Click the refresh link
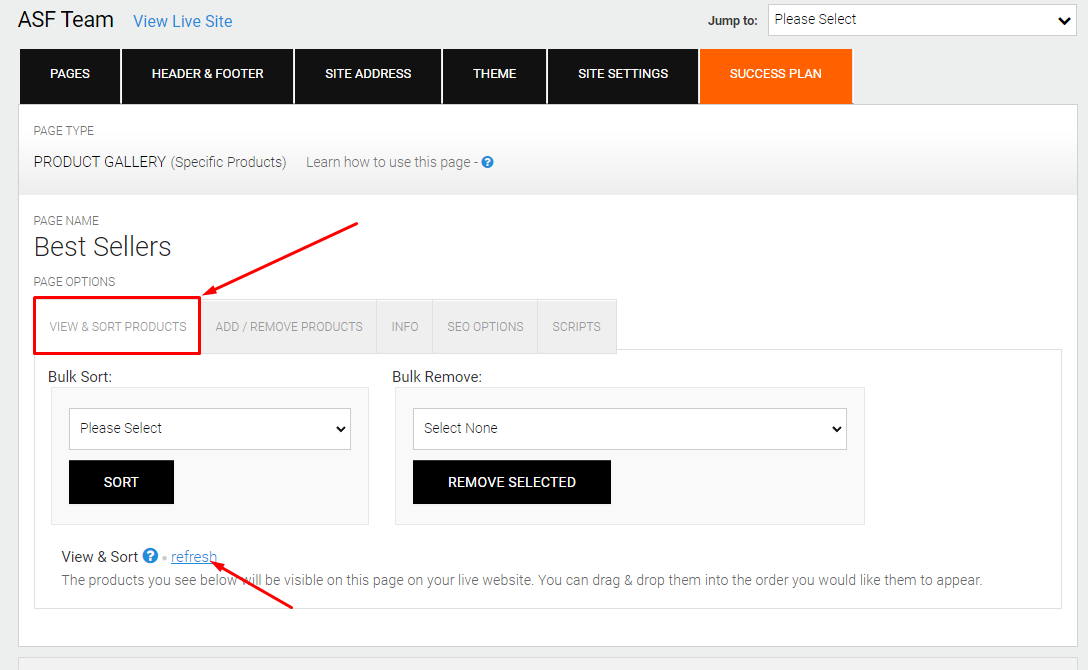 click(194, 556)
